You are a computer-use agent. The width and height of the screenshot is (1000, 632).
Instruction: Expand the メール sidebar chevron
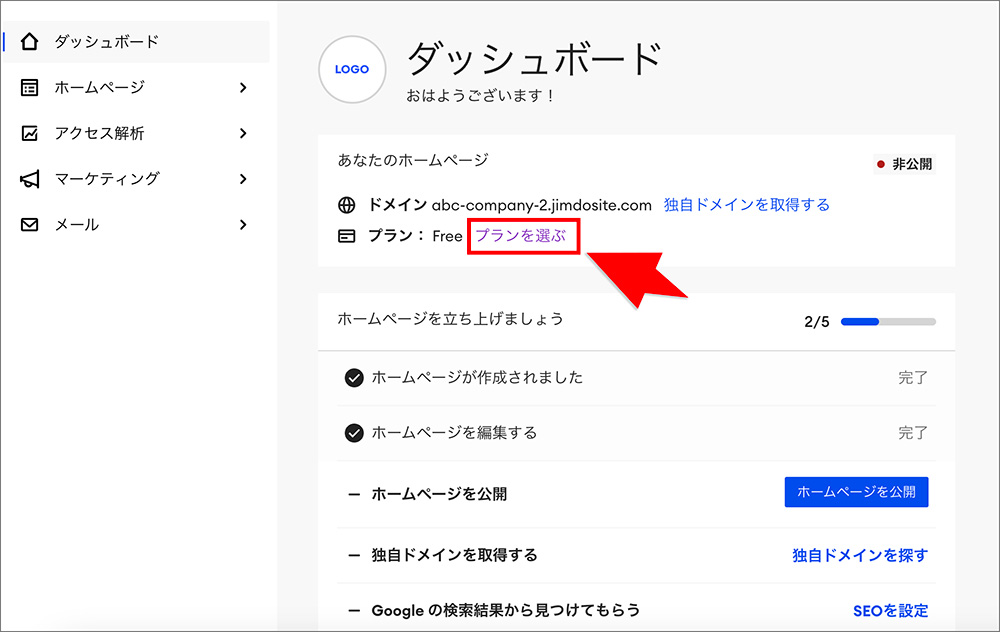[243, 224]
